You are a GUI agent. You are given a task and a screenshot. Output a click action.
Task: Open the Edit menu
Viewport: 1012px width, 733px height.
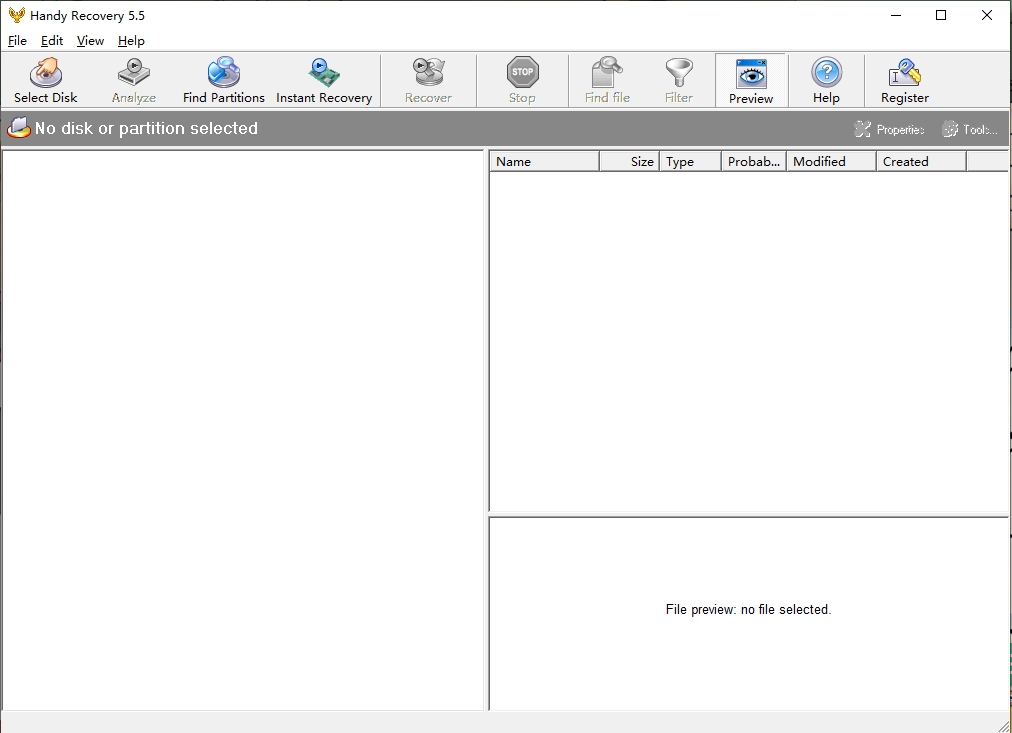coord(52,41)
